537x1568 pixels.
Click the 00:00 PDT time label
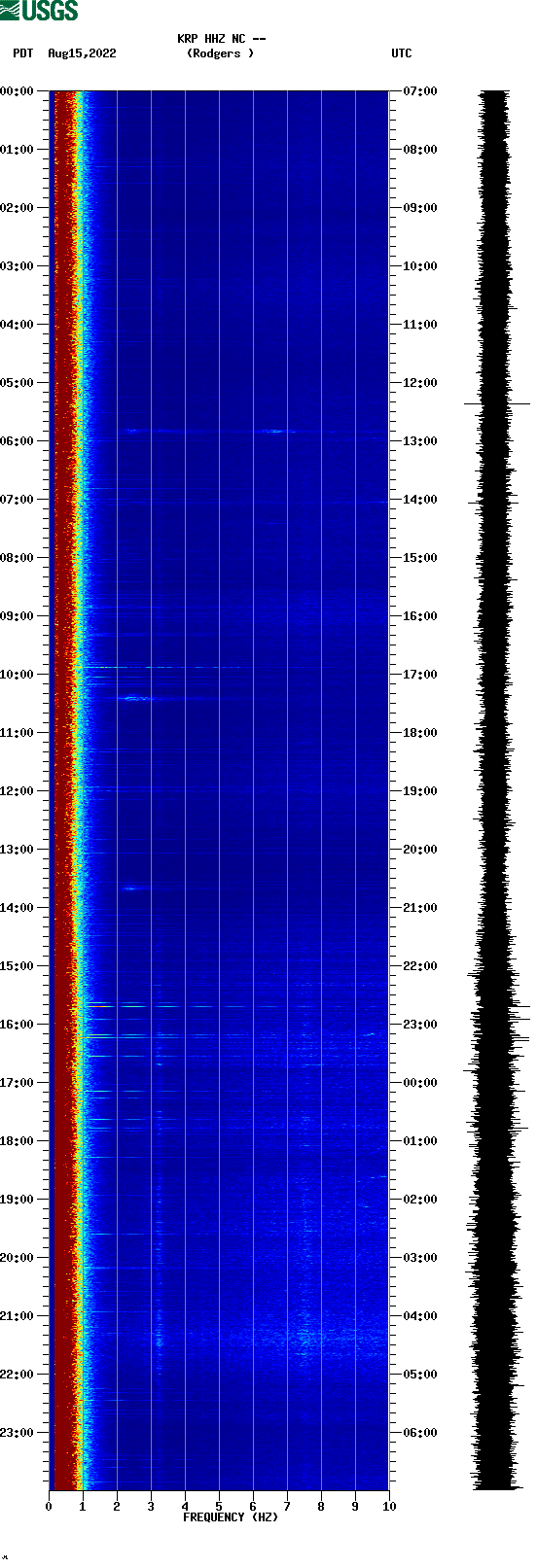pos(18,91)
